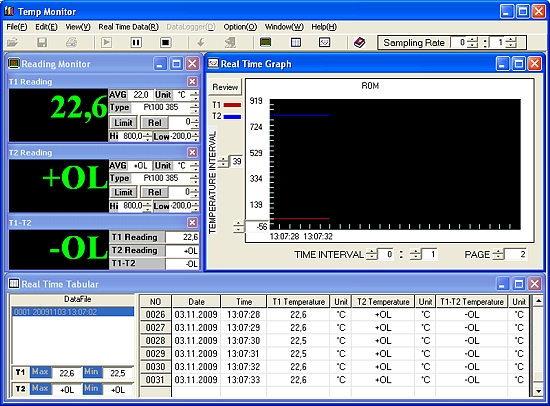Select table row number 0031
The height and width of the screenshot is (406, 550).
point(155,380)
